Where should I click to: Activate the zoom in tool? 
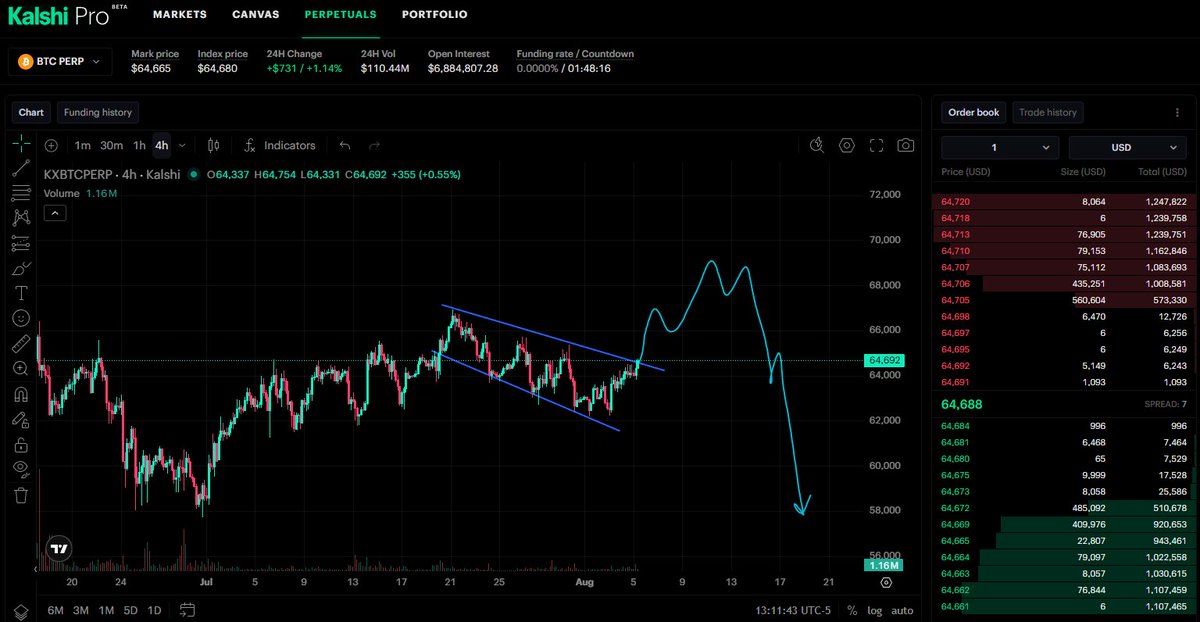[21, 368]
